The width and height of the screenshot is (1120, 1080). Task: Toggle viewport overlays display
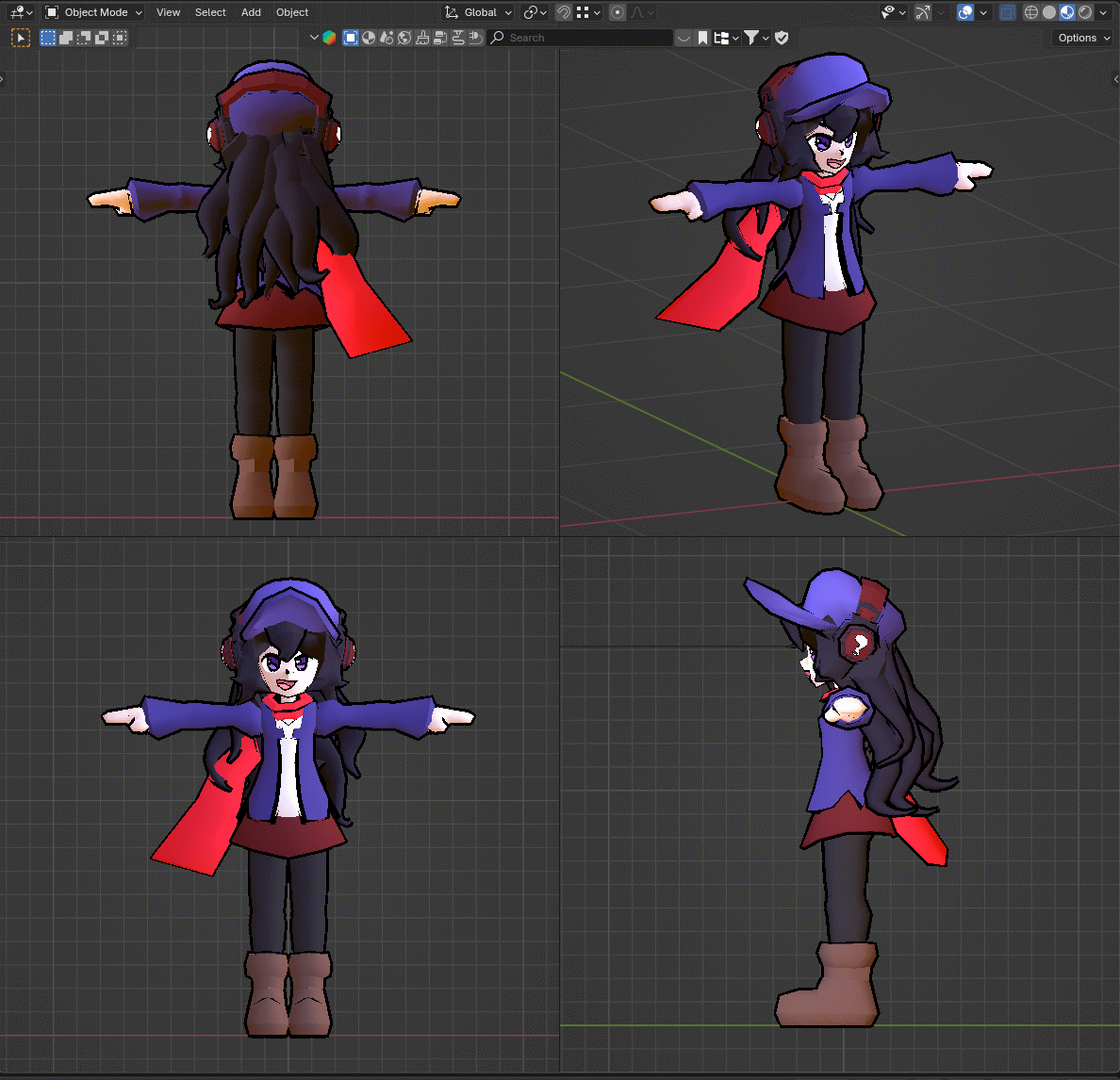(x=965, y=12)
